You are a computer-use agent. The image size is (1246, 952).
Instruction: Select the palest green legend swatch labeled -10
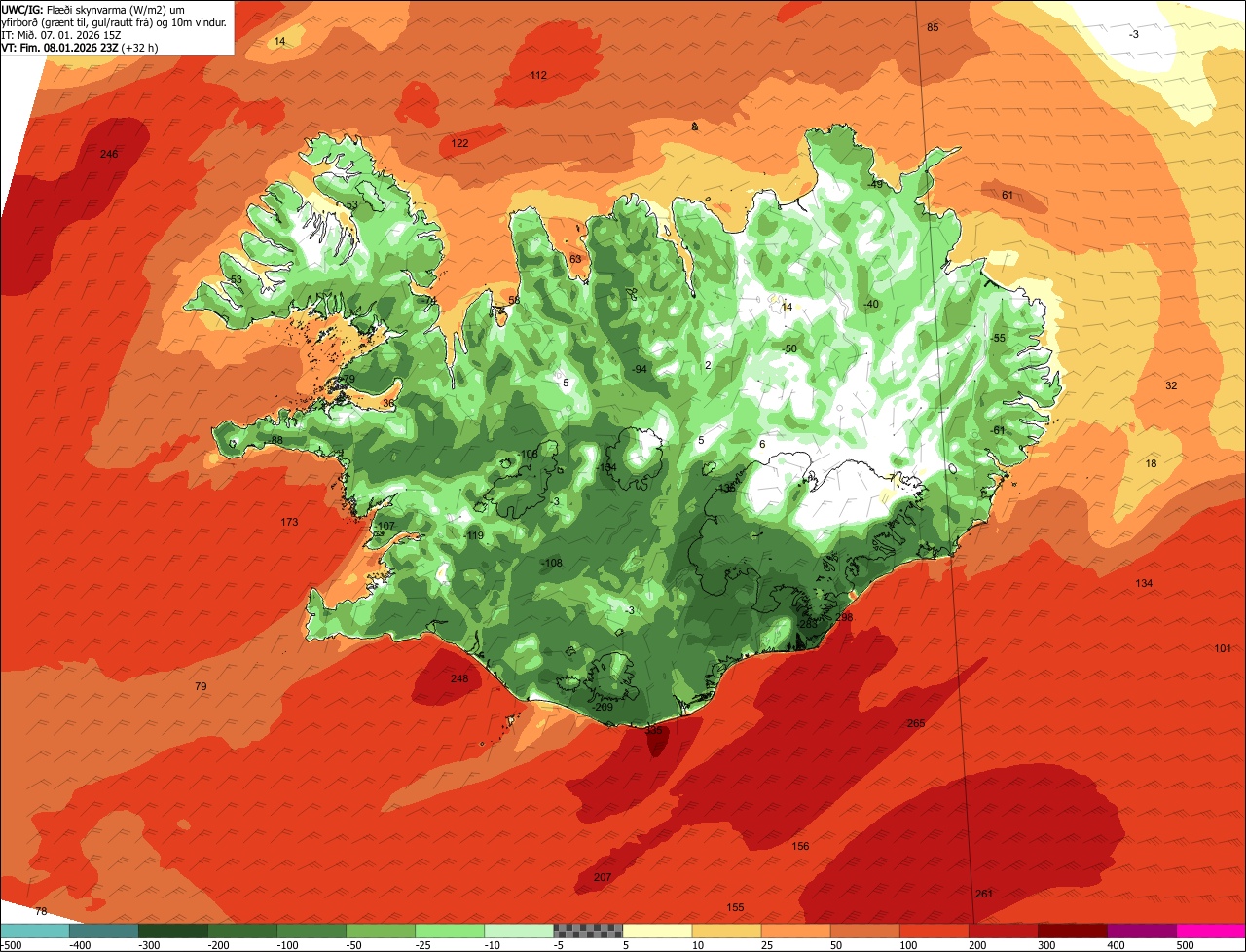click(519, 932)
